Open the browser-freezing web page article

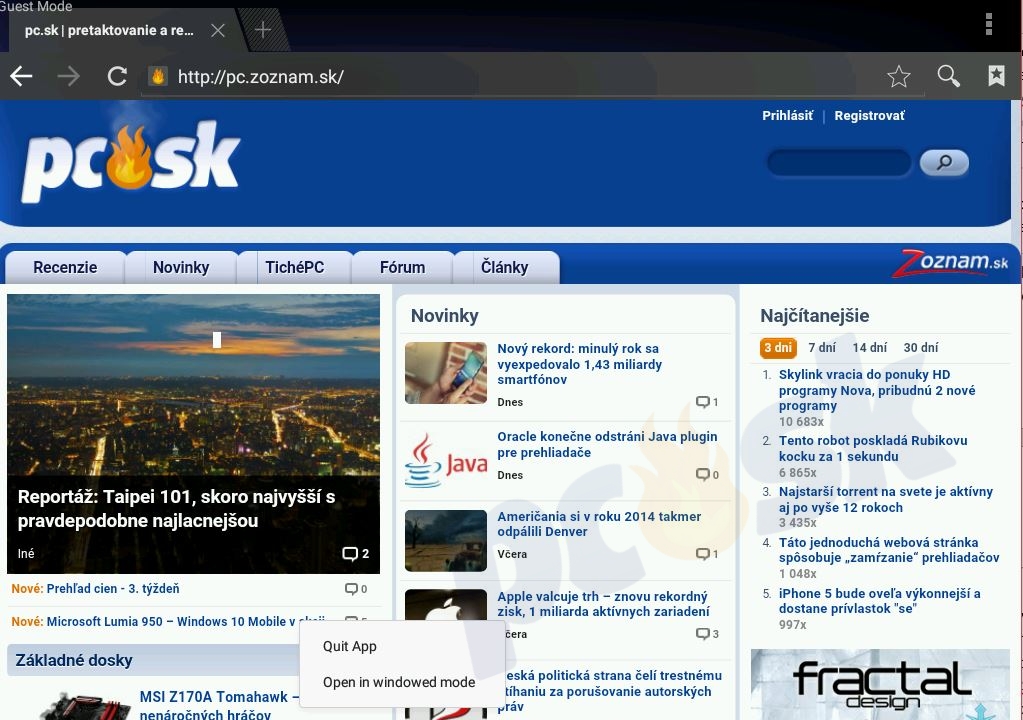tap(889, 550)
